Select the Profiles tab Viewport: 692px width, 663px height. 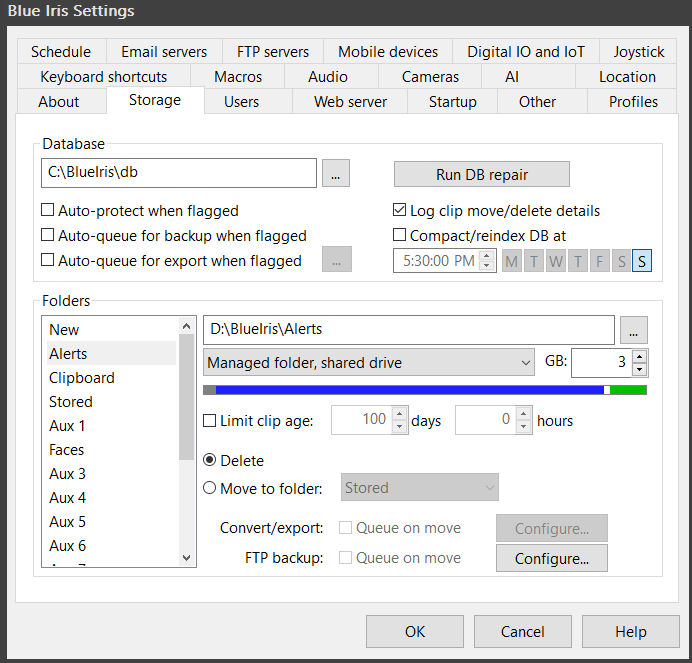(633, 102)
